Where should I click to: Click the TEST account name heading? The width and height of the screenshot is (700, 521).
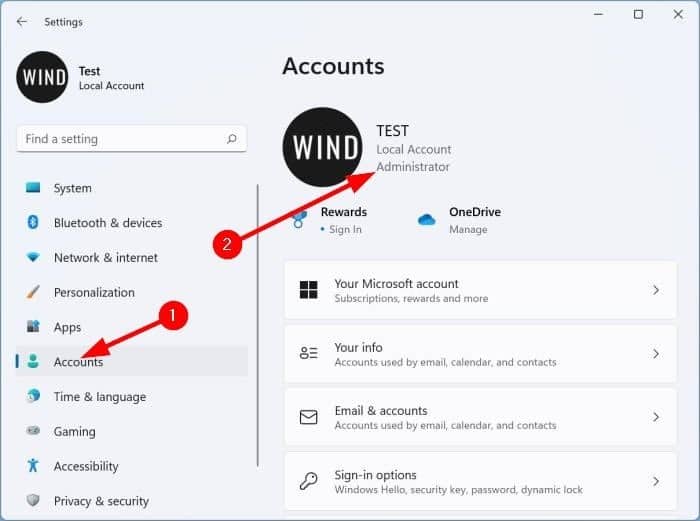click(392, 131)
